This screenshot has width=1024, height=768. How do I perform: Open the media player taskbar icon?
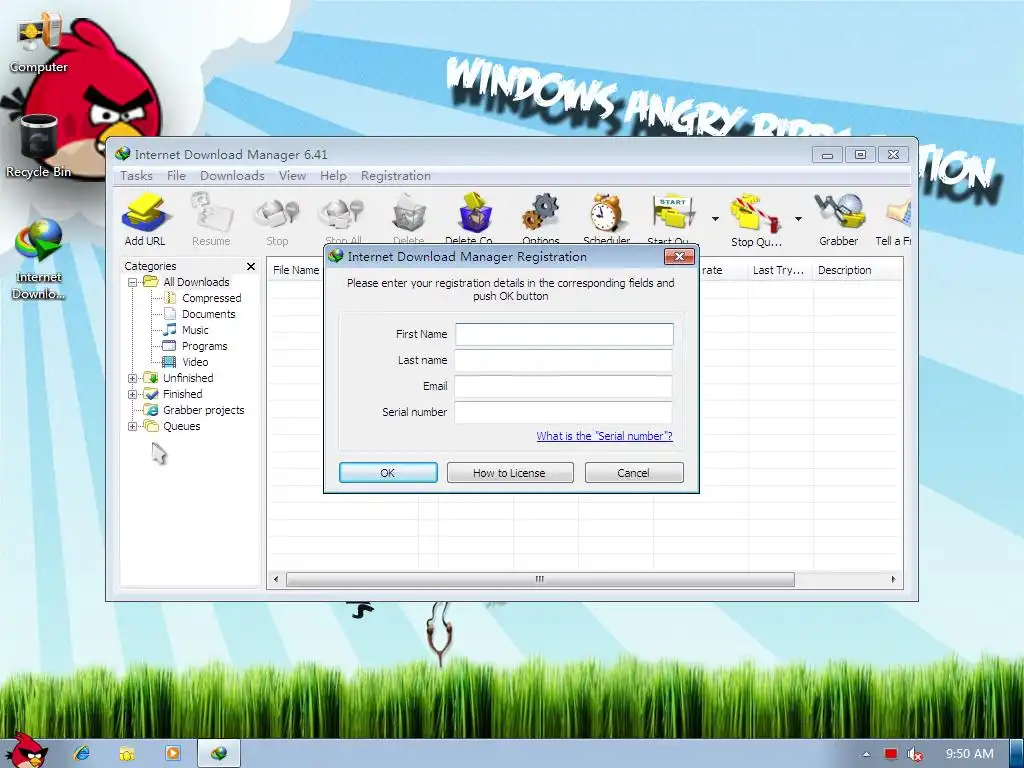click(x=173, y=753)
